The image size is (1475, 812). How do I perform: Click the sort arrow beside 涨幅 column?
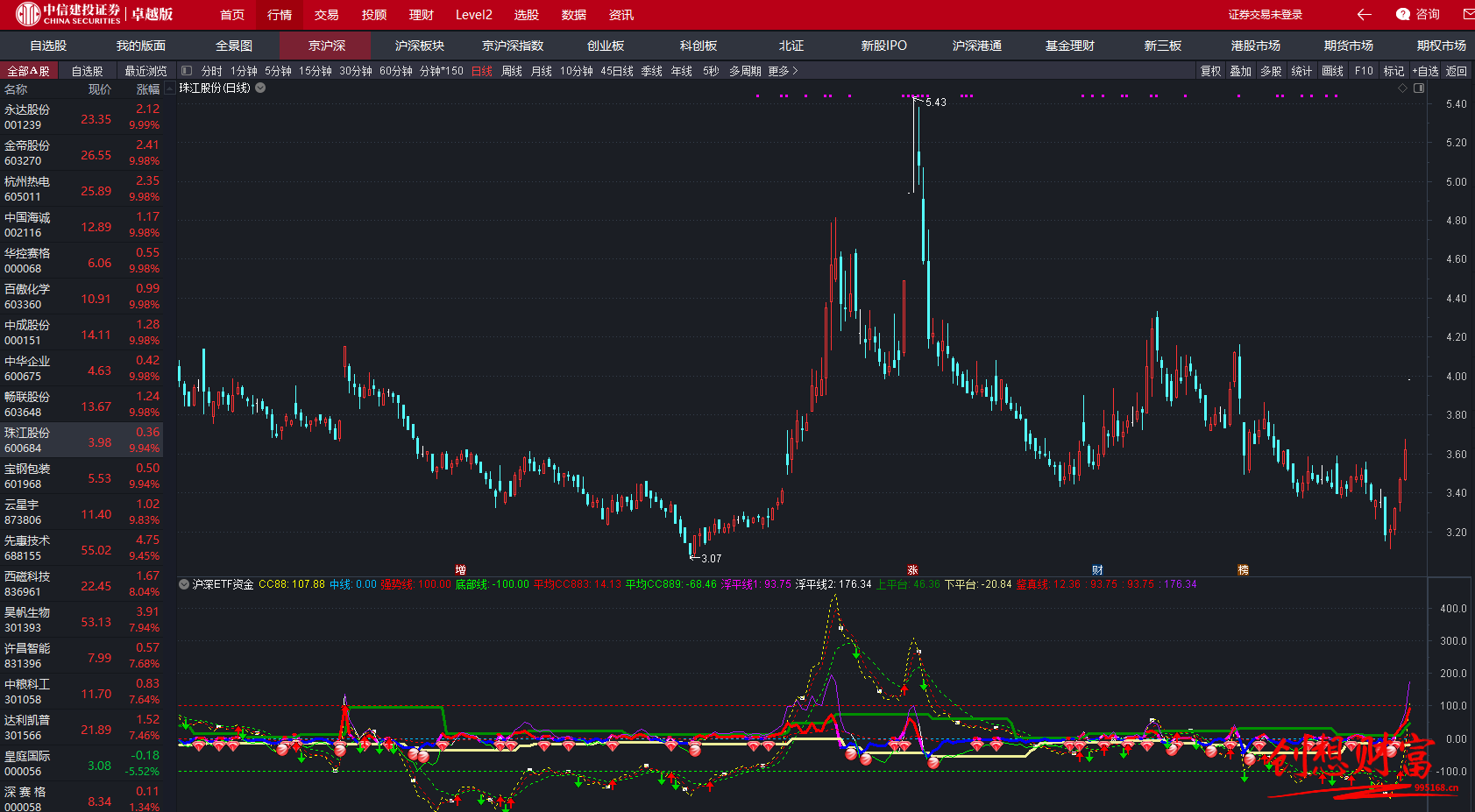tap(170, 88)
